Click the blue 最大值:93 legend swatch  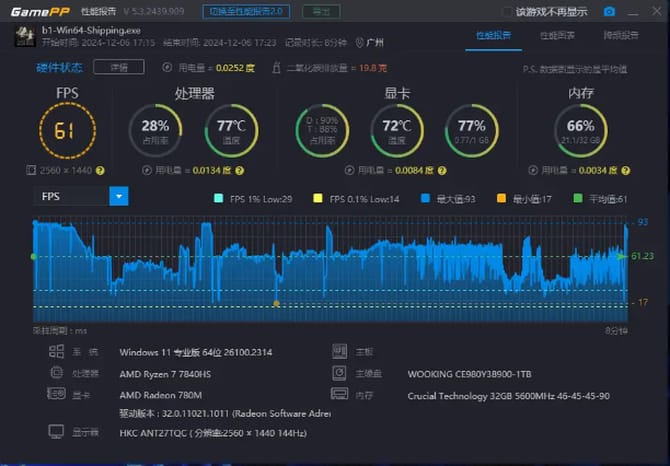(x=425, y=198)
